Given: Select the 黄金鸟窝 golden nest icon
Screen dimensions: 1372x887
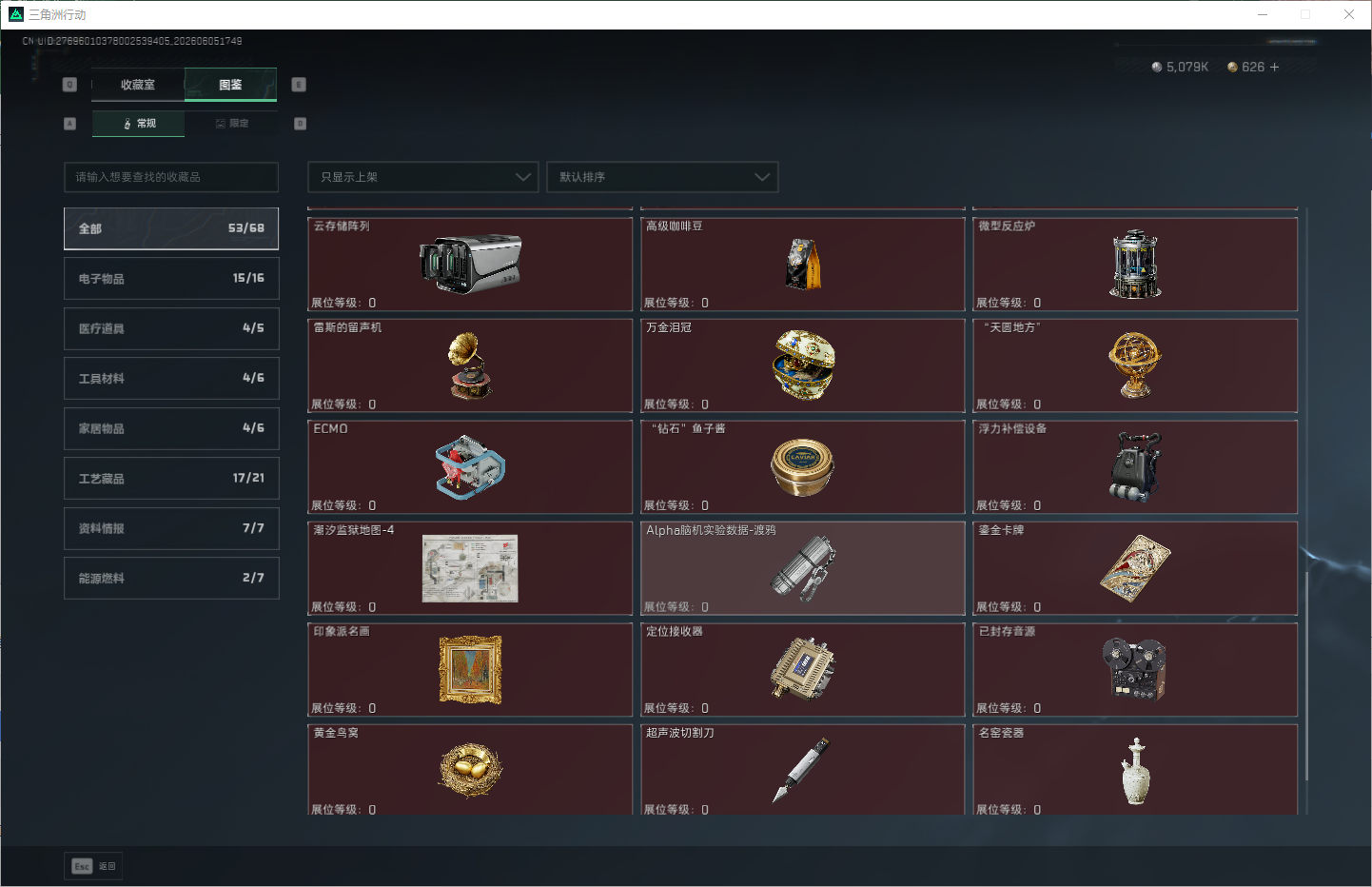Looking at the screenshot, I should point(470,769).
